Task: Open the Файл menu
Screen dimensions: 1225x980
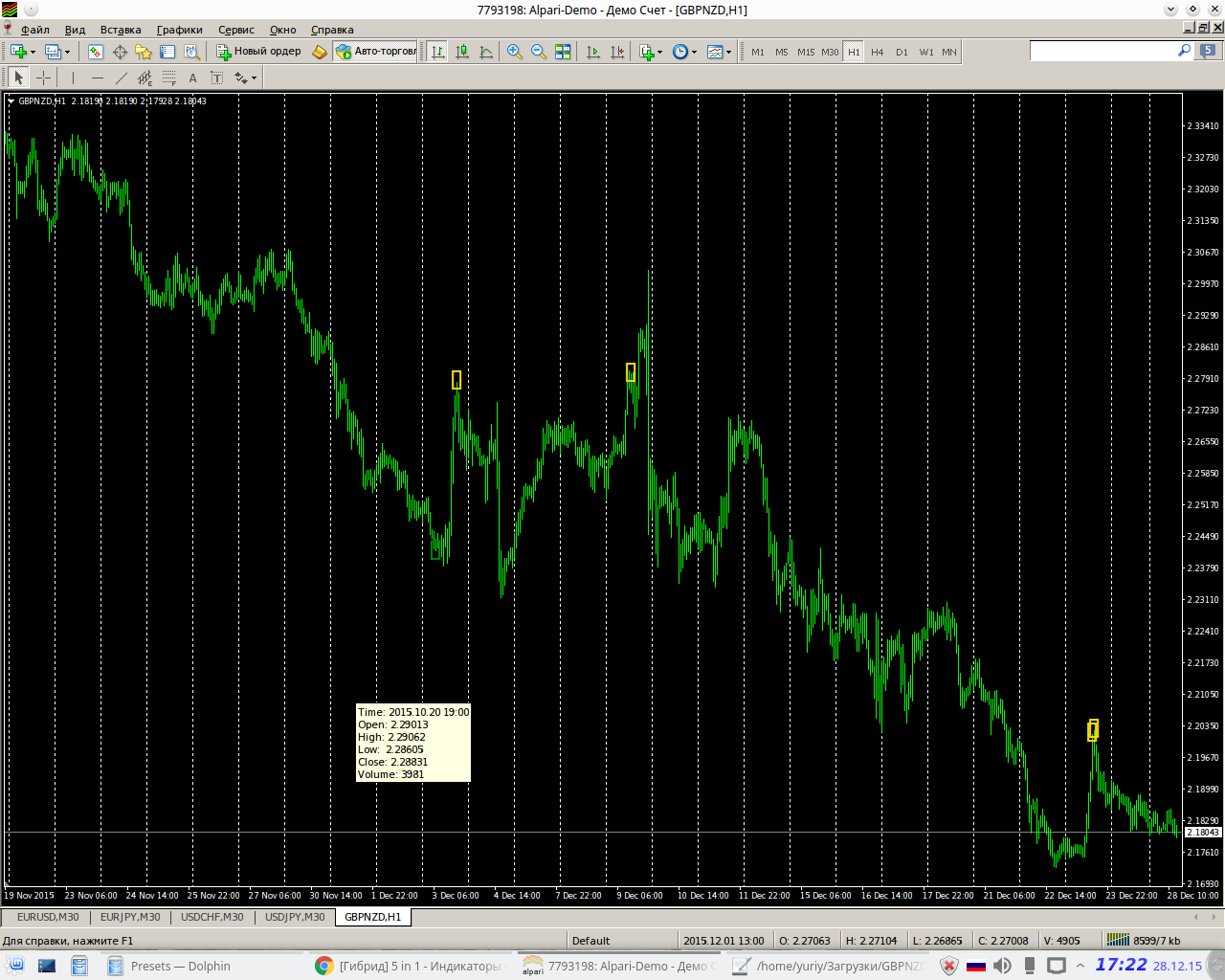Action: click(35, 30)
